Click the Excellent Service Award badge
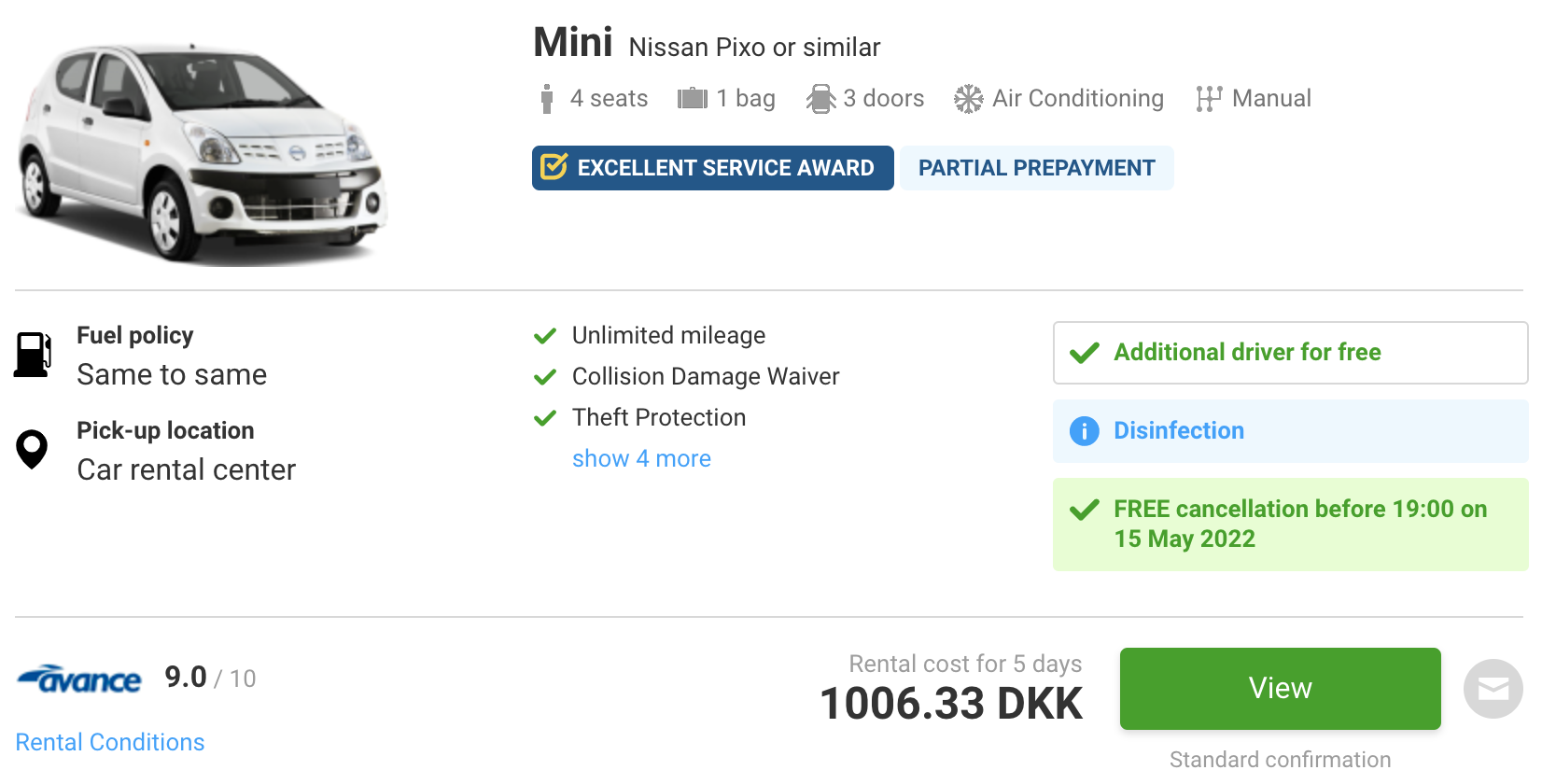This screenshot has height=784, width=1542. coord(713,168)
